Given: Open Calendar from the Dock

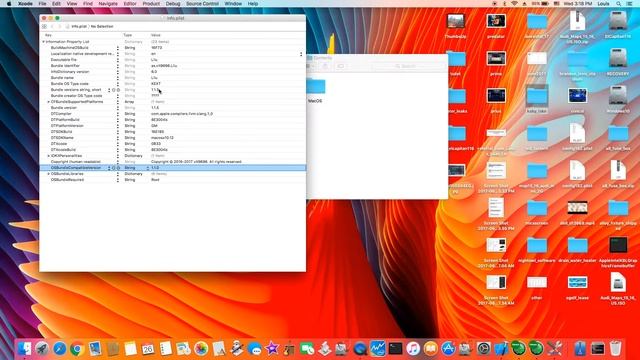Looking at the screenshot, I should pos(148,349).
